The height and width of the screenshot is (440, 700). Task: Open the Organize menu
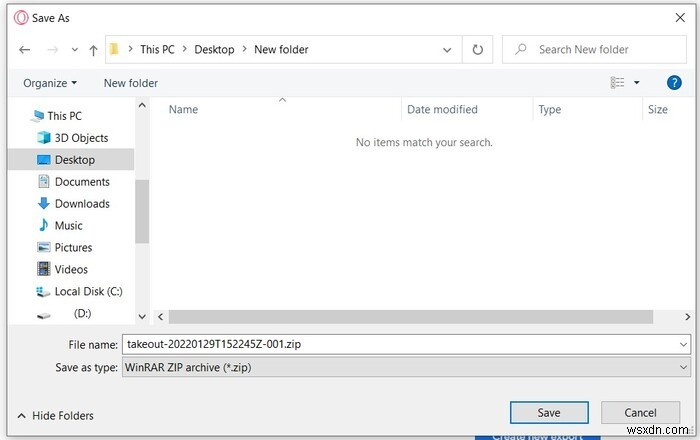point(50,83)
